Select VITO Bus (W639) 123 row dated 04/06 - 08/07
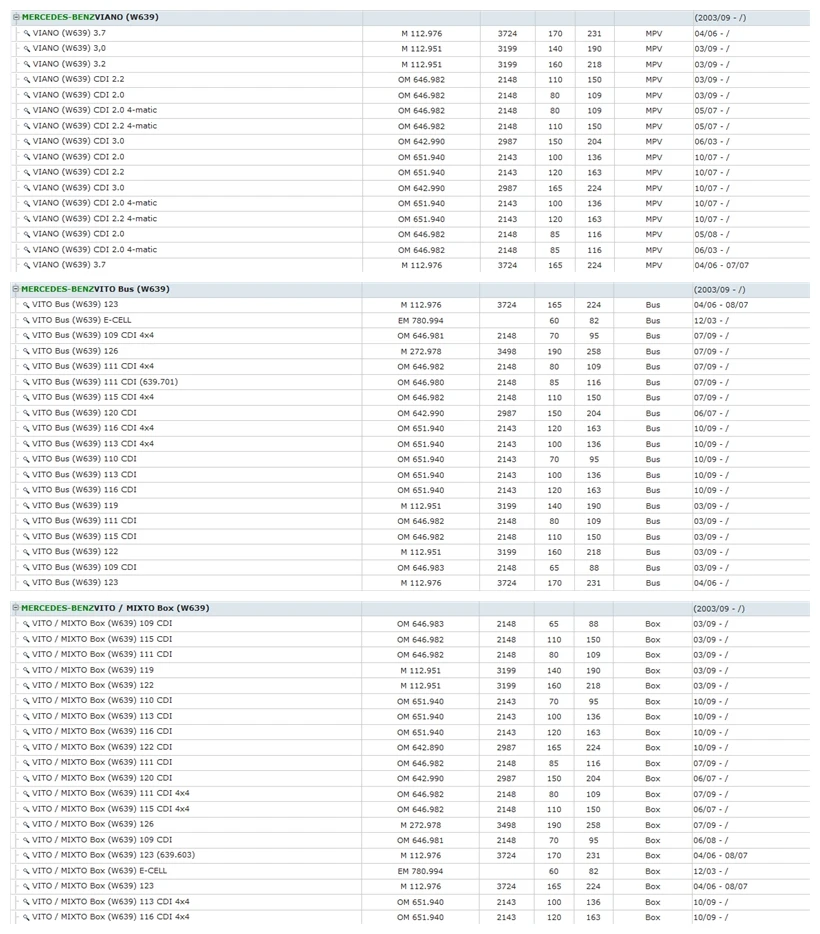The width and height of the screenshot is (820, 934). pos(410,305)
